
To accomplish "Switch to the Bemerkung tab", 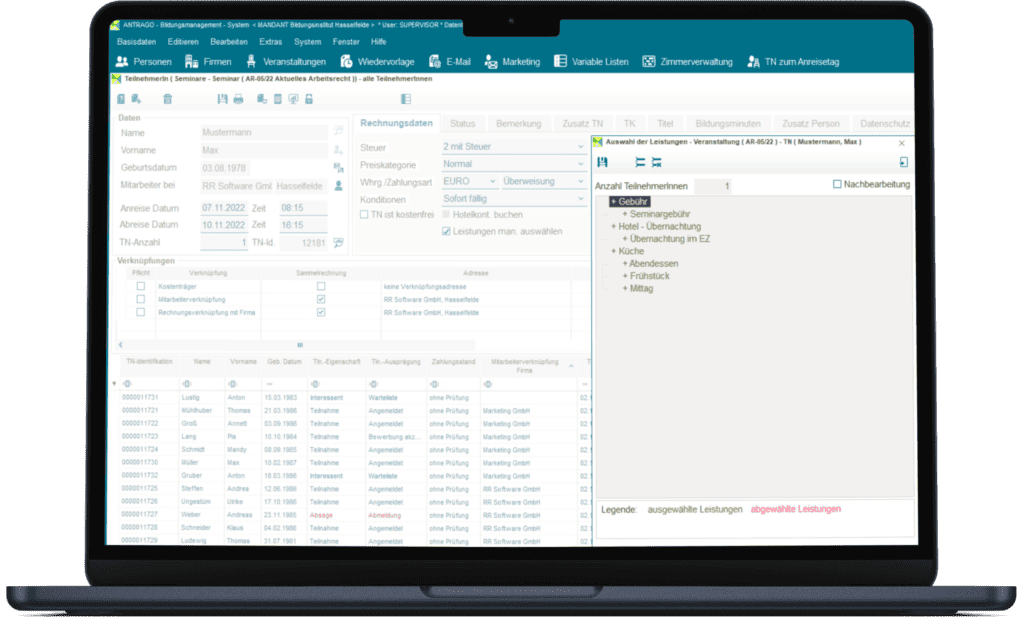I will (519, 123).
